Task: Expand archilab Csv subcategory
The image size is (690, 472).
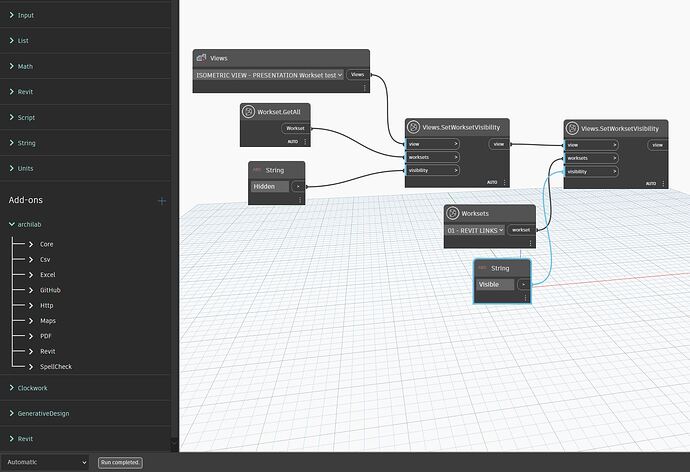Action: point(31,260)
